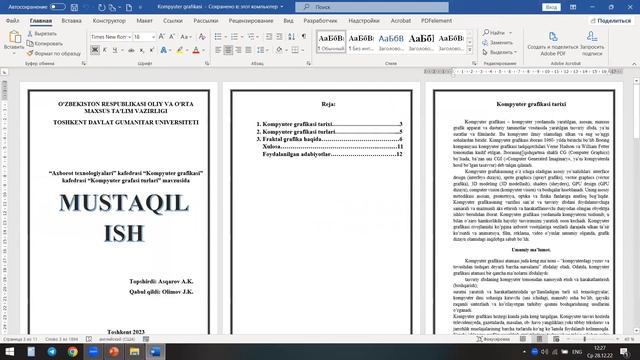Toggle Superscript formatting
The width and height of the screenshot is (640, 360).
[151, 50]
